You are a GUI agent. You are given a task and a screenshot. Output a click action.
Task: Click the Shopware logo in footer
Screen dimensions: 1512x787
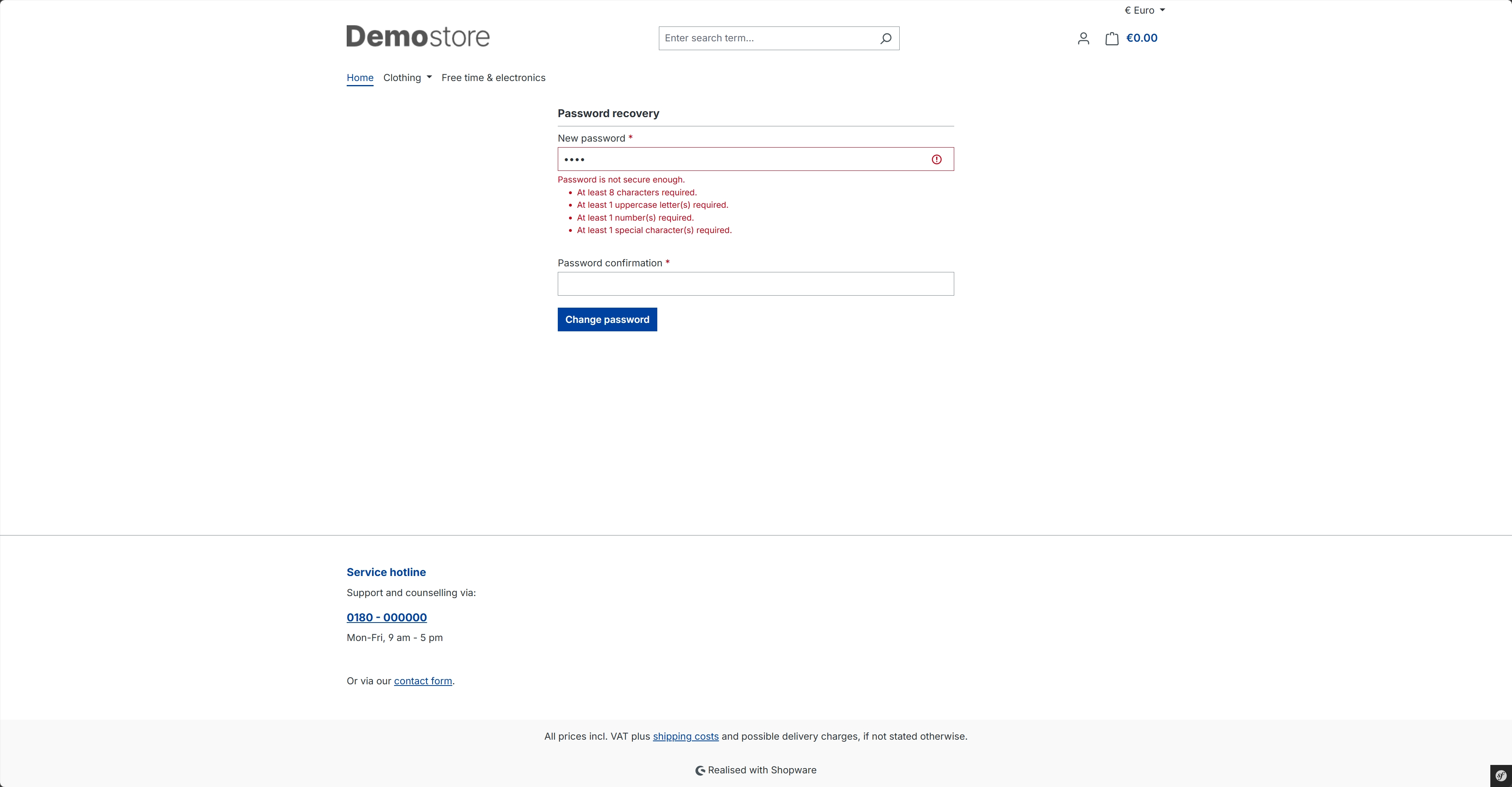click(700, 771)
